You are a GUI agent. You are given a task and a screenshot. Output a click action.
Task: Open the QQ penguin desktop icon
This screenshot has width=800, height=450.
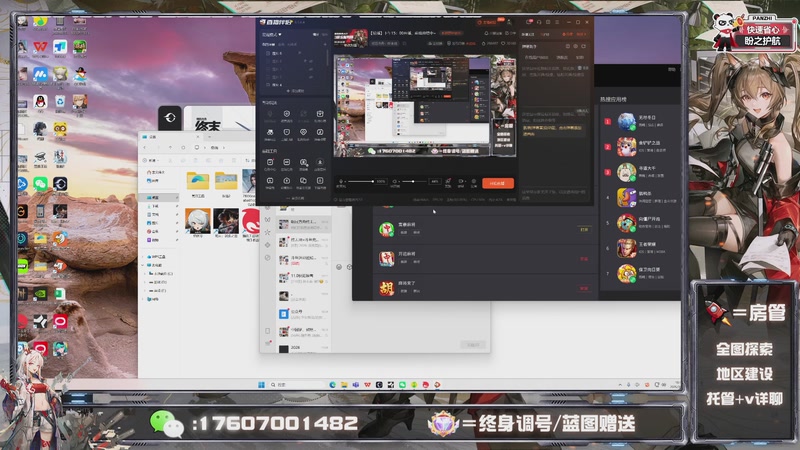[40, 102]
